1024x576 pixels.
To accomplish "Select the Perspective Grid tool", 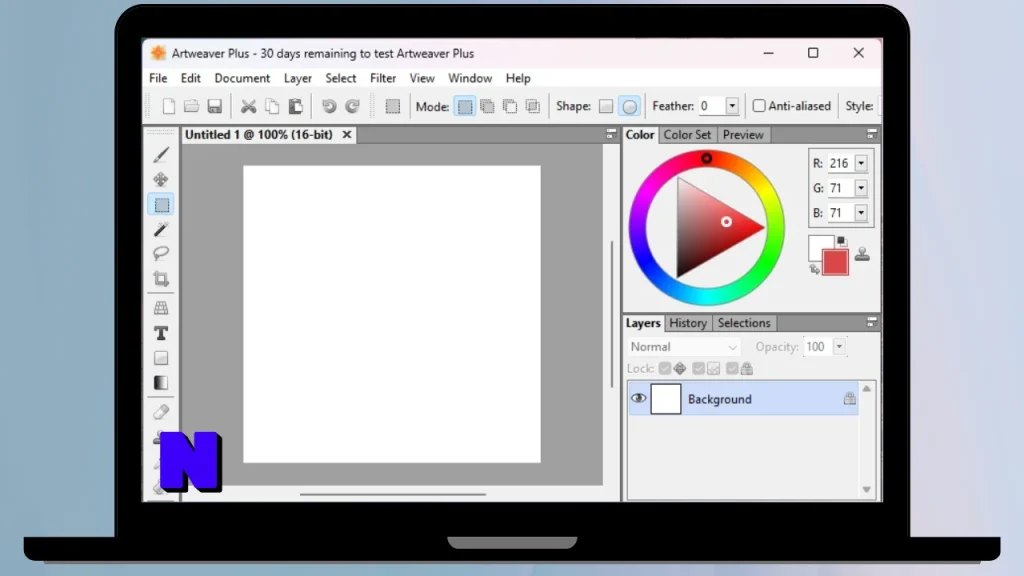I will (x=161, y=308).
